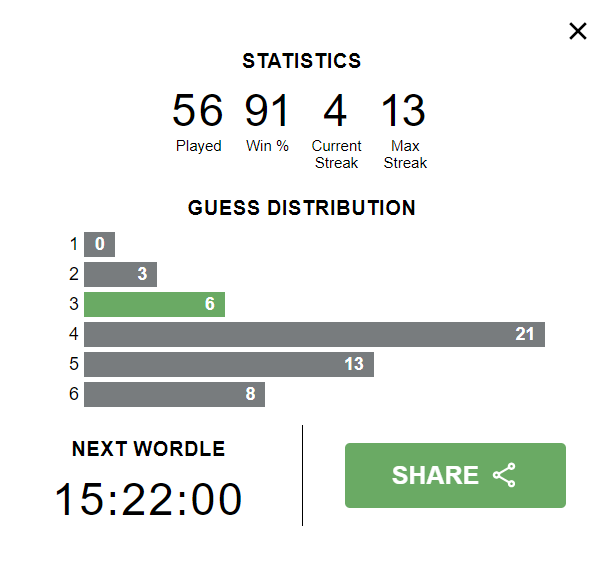Click the NEXT WORDLE label
Screen dimensions: 602x562
(x=149, y=449)
